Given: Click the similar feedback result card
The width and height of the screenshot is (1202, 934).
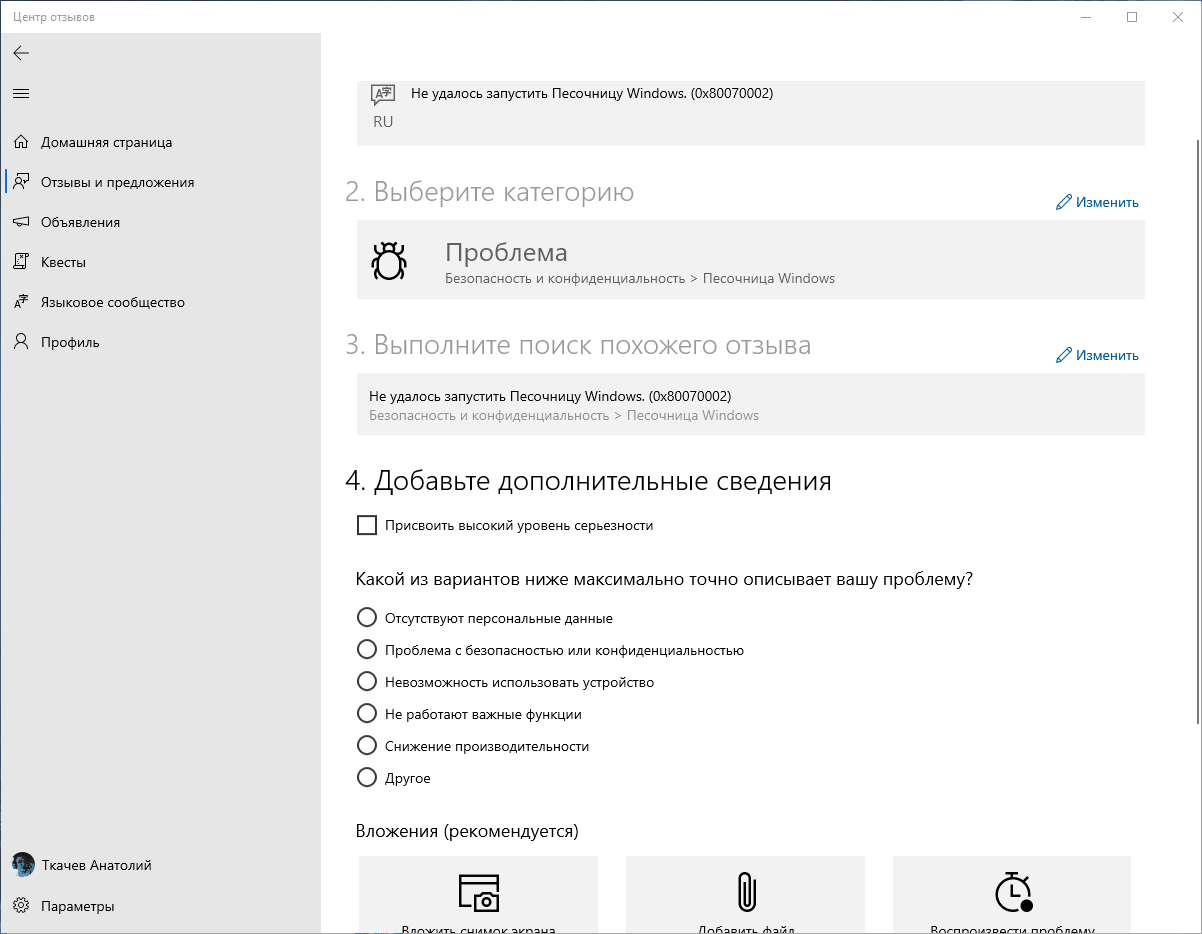Looking at the screenshot, I should 751,404.
